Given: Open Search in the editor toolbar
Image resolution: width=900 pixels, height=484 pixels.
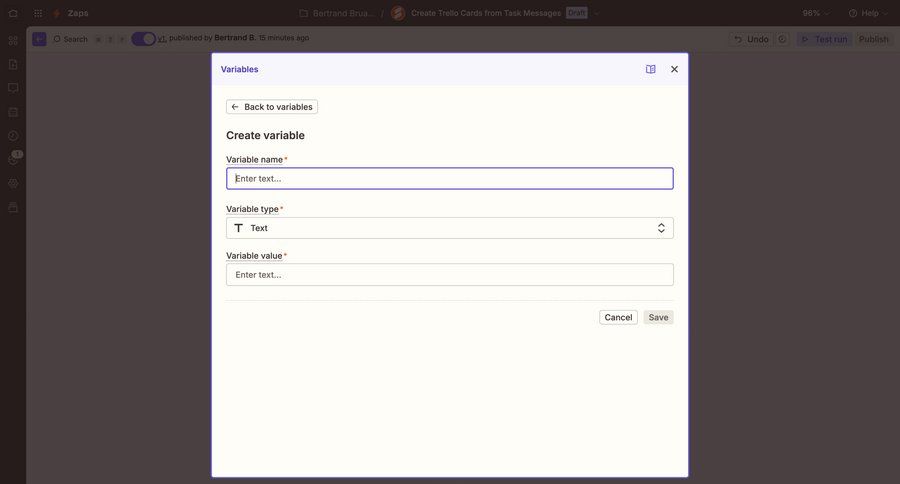Looking at the screenshot, I should tap(71, 39).
